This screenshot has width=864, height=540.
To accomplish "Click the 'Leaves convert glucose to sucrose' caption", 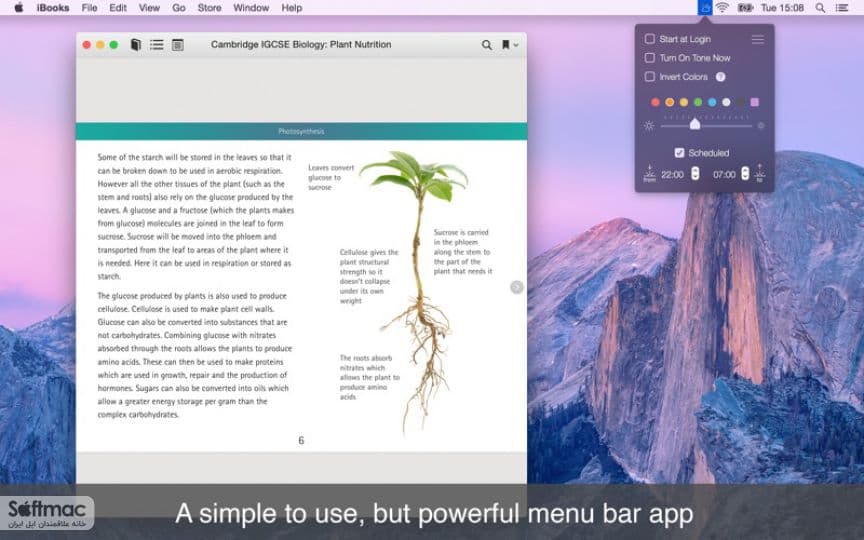I will click(x=331, y=177).
